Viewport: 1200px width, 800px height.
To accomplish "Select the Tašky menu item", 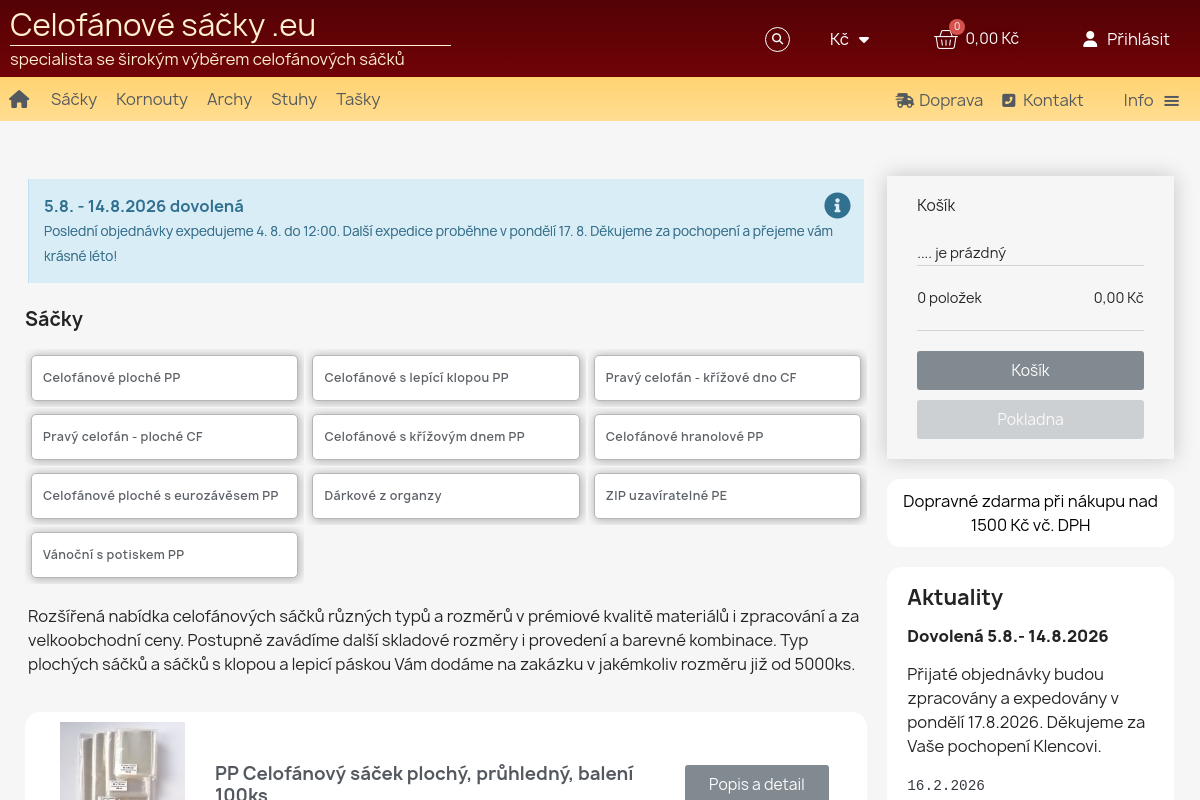I will (x=358, y=99).
